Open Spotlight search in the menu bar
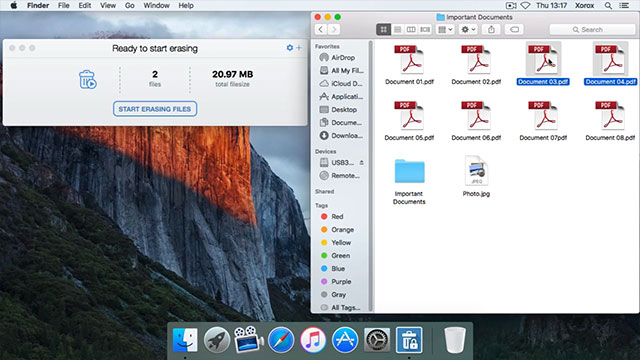 608,5
